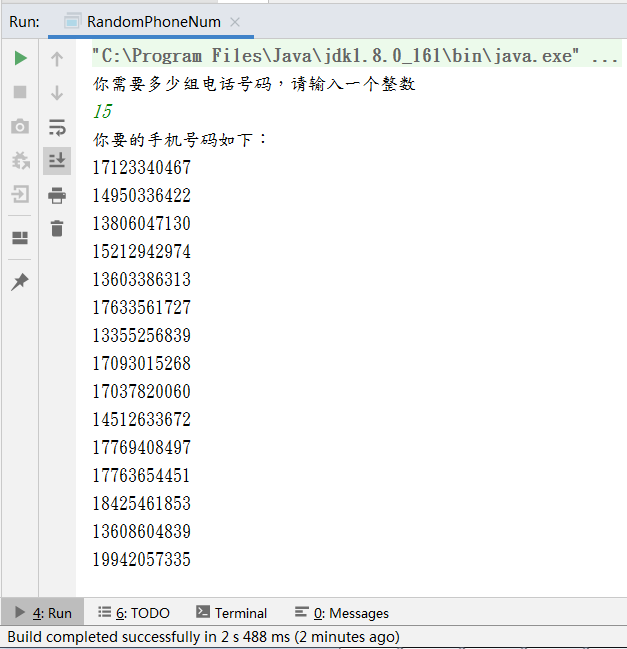Click phone number 19942057335
The image size is (627, 649).
[x=142, y=559]
